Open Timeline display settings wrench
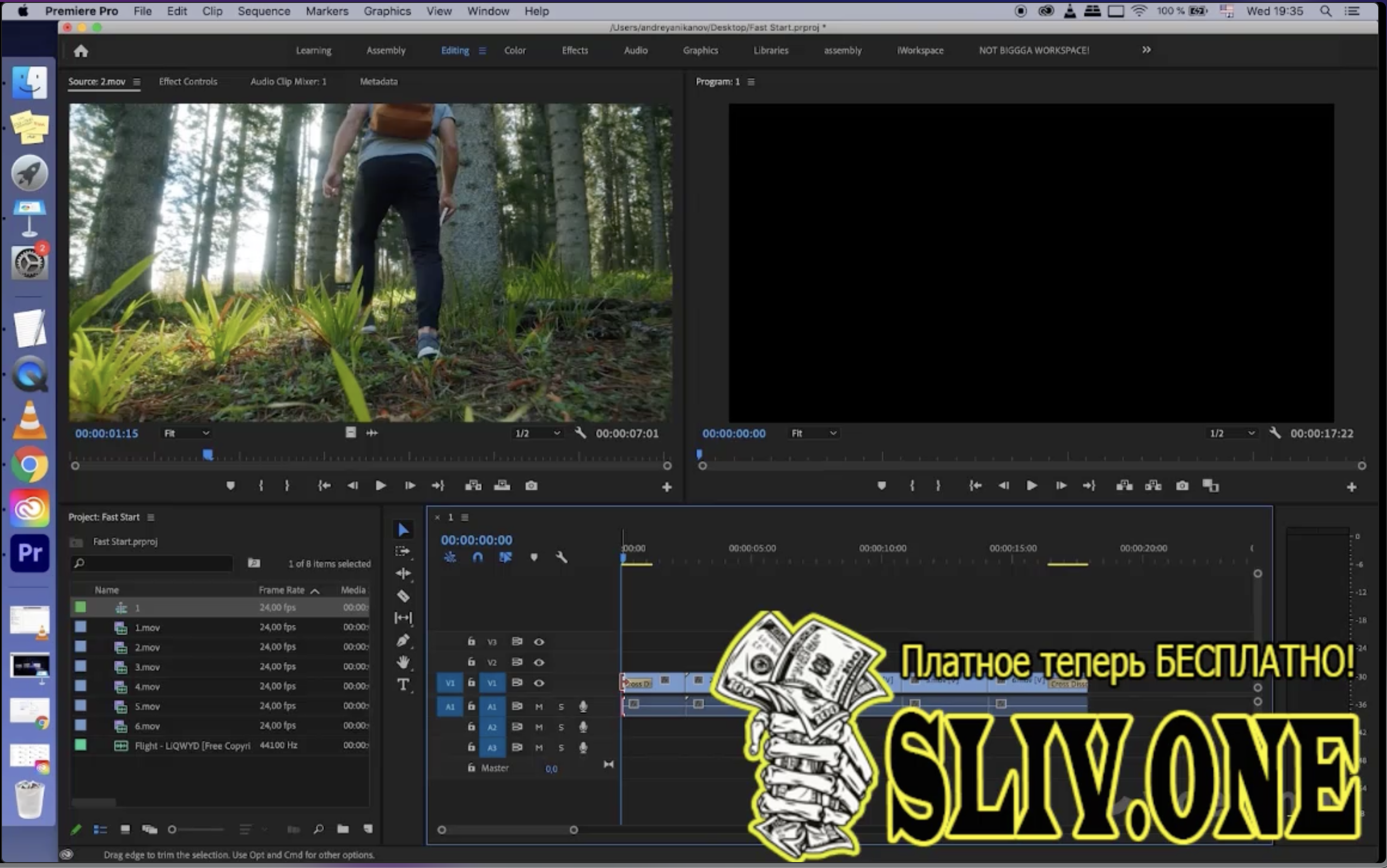This screenshot has width=1387, height=868. (561, 557)
